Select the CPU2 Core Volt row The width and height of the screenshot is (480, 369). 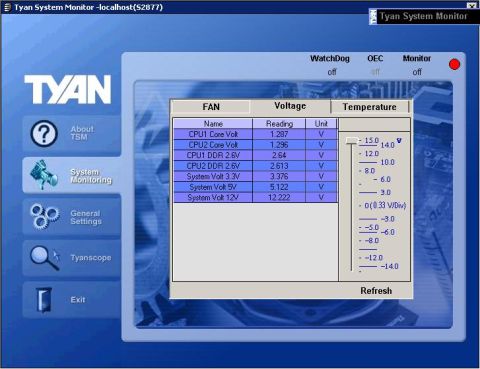pyautogui.click(x=255, y=145)
